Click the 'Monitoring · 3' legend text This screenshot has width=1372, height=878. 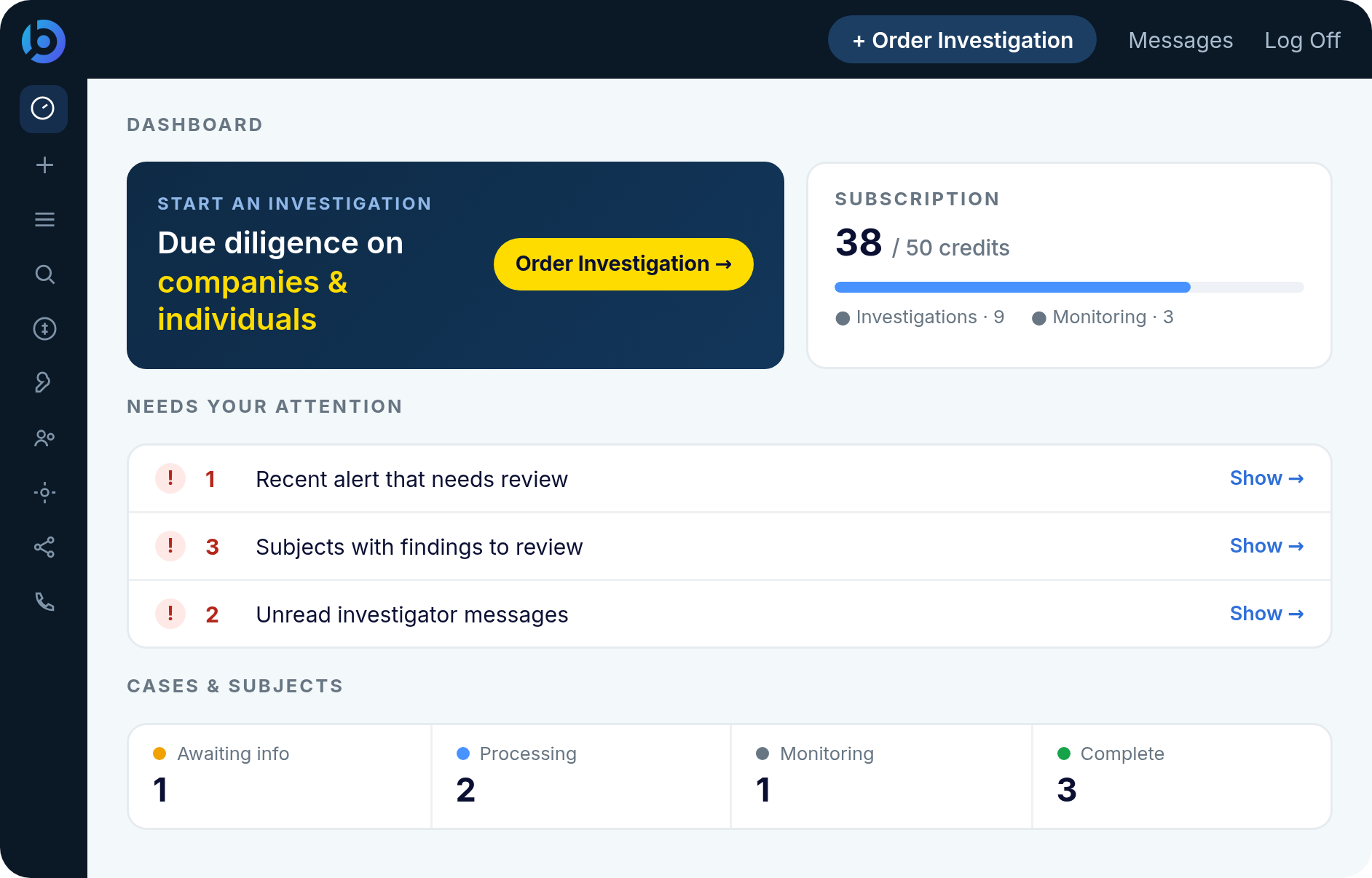coord(1113,317)
